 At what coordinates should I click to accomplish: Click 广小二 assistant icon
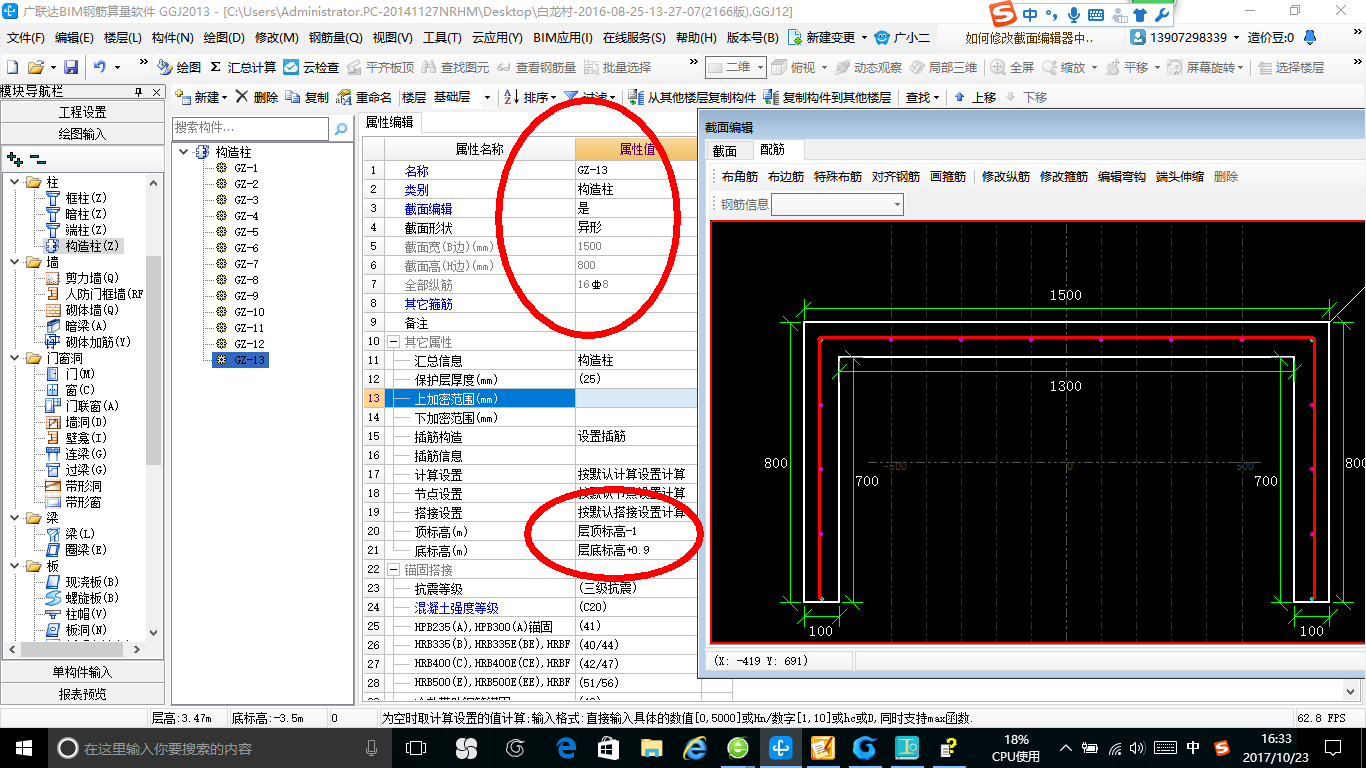(904, 37)
